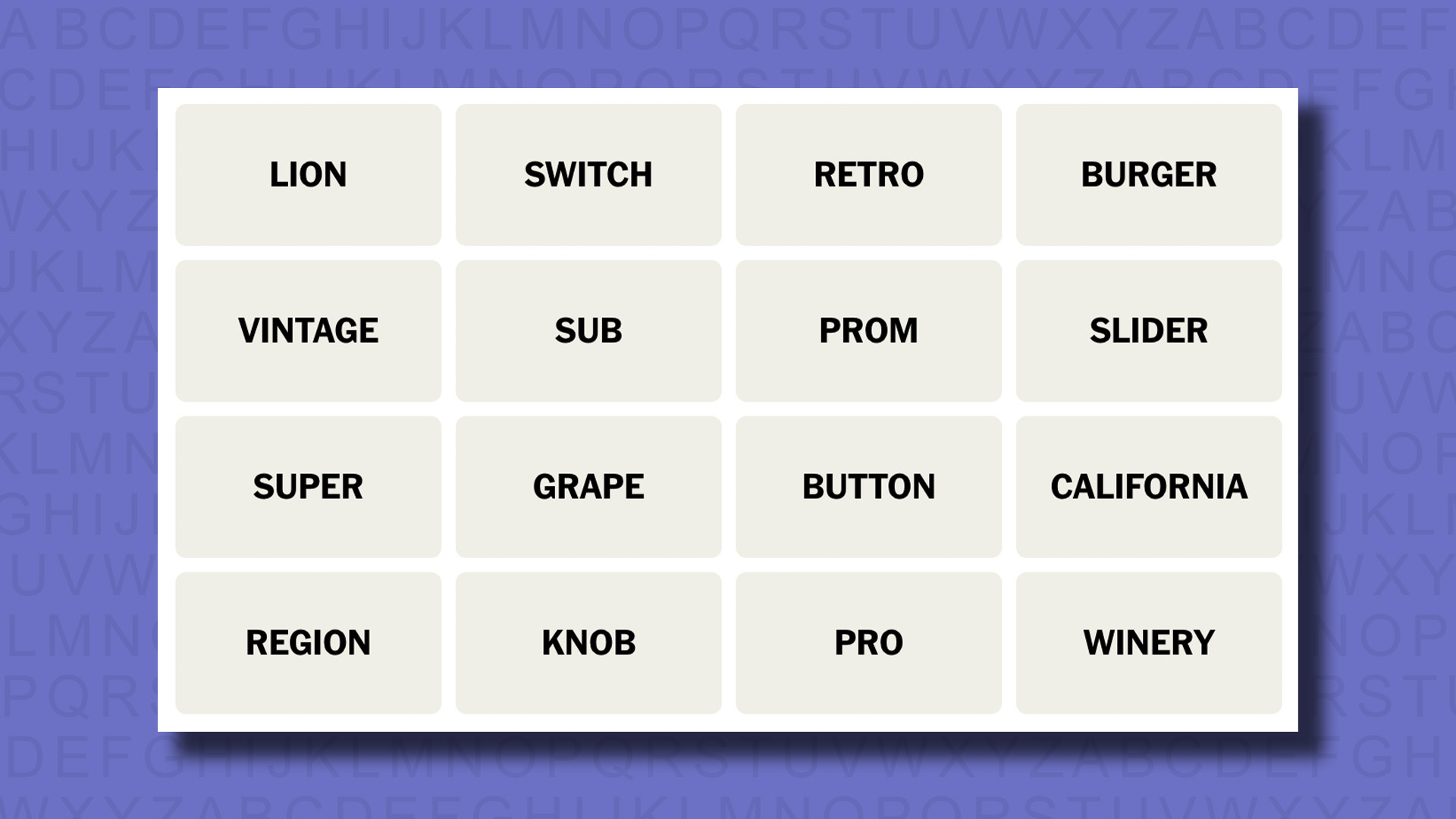This screenshot has height=819, width=1456.
Task: Click the VINTAGE tile
Action: pos(308,330)
